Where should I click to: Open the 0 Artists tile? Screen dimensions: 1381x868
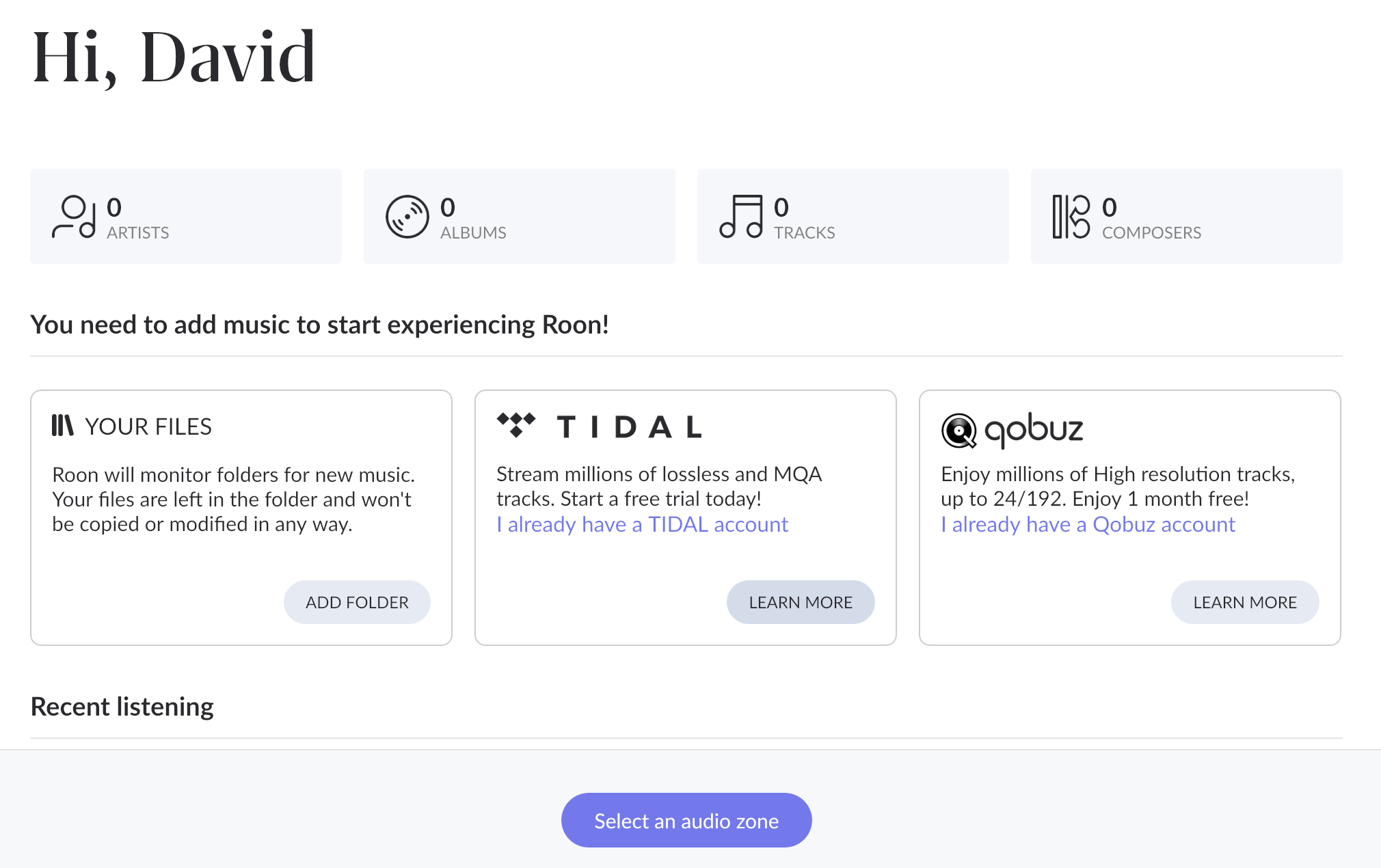pyautogui.click(x=186, y=216)
